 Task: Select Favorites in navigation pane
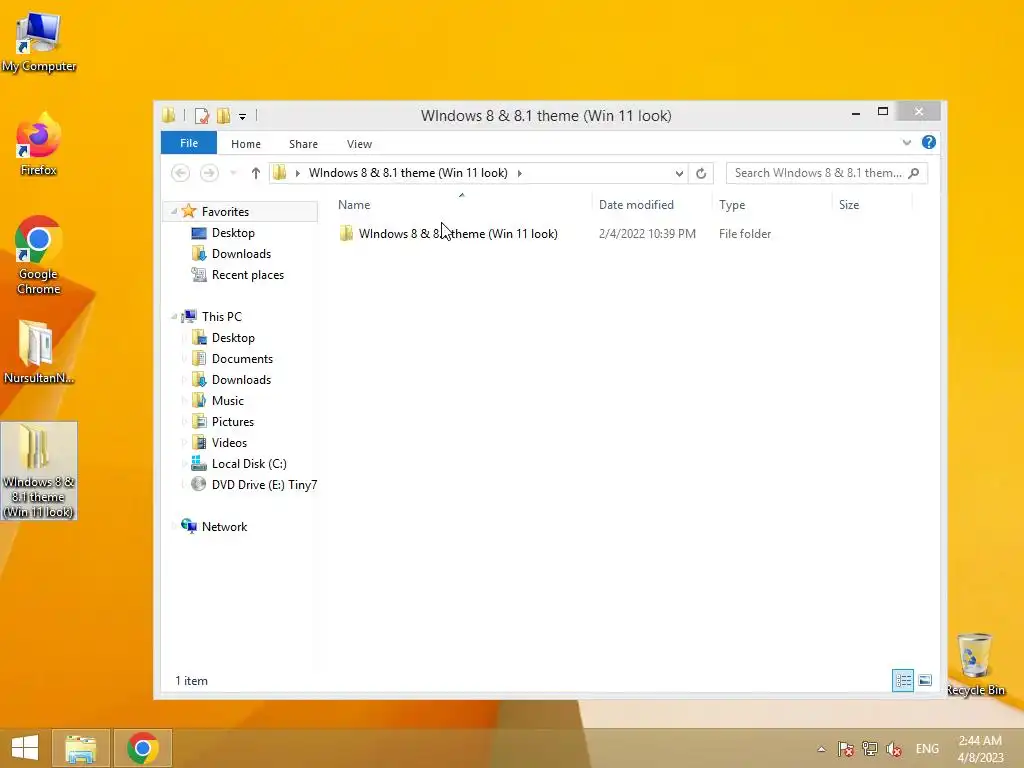click(225, 212)
